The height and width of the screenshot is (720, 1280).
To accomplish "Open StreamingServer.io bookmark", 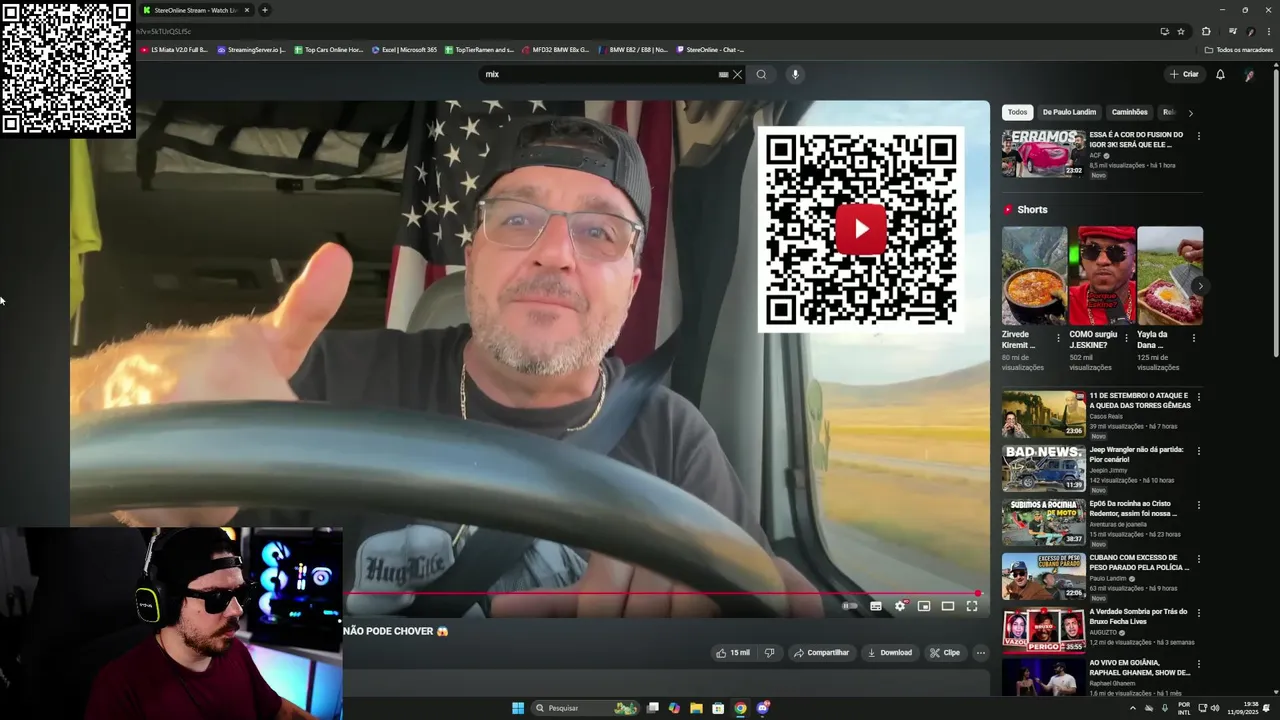I will point(251,49).
